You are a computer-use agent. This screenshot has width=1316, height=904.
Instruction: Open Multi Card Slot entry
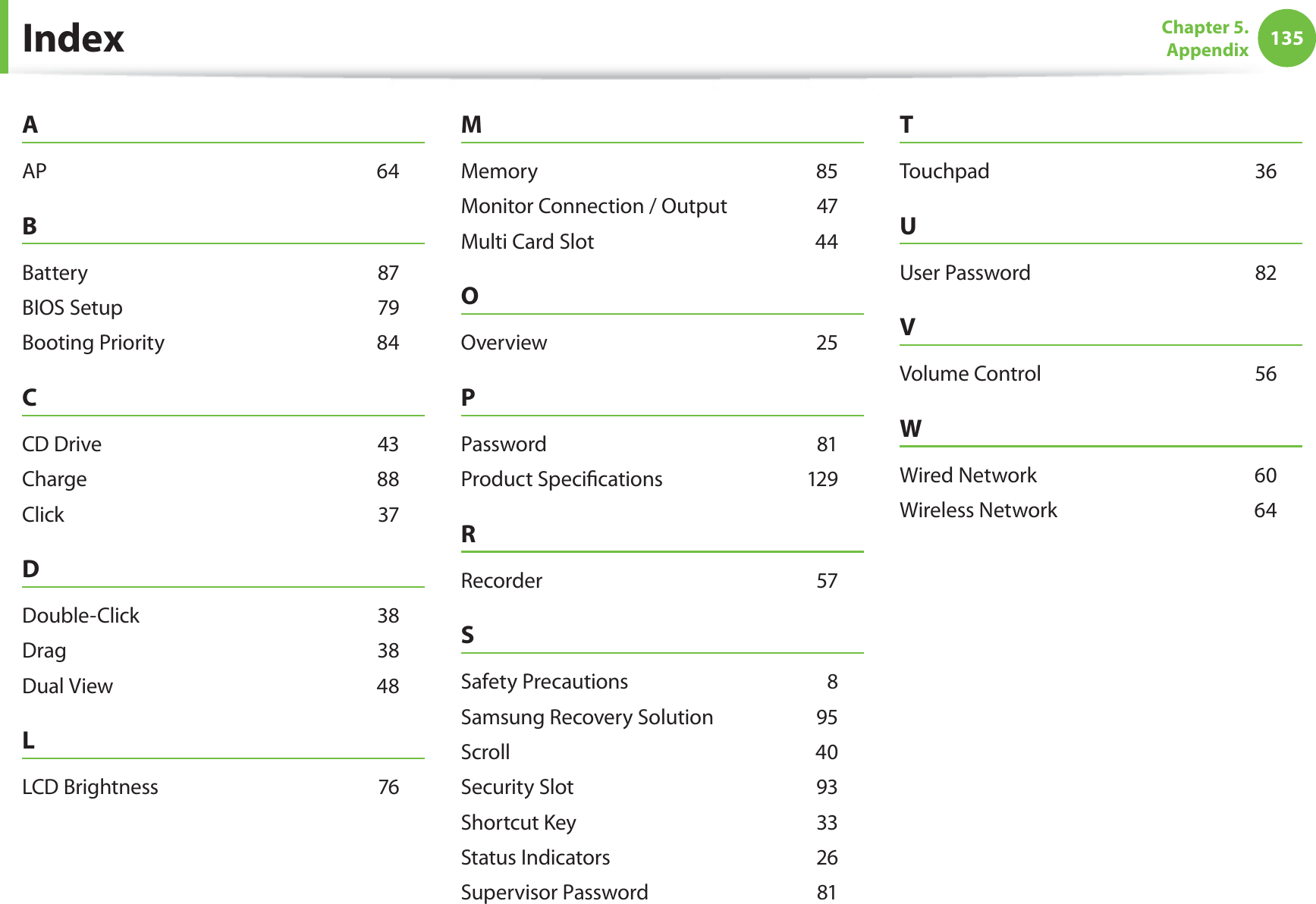527,242
